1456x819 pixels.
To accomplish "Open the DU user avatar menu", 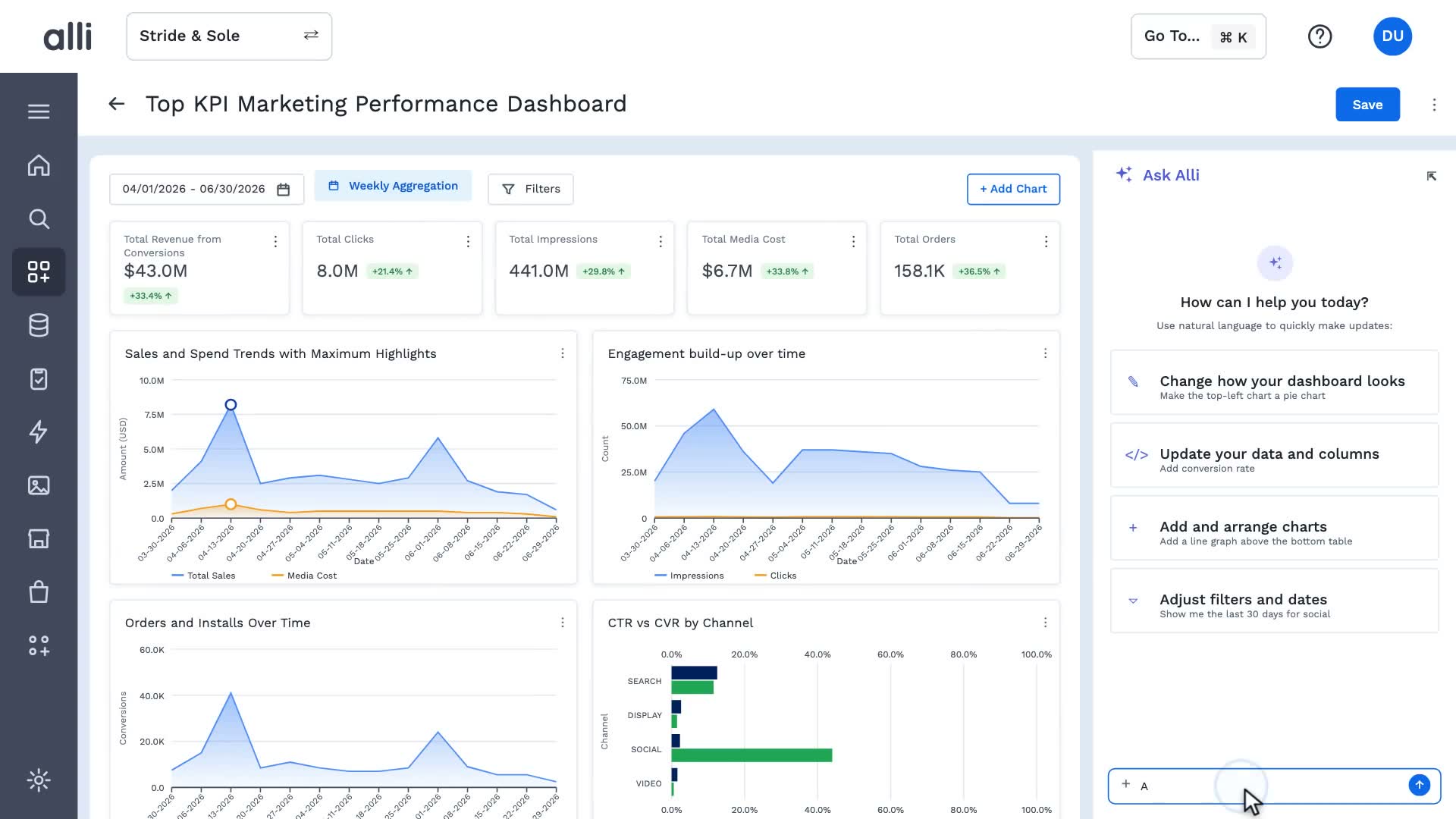I will 1392,36.
